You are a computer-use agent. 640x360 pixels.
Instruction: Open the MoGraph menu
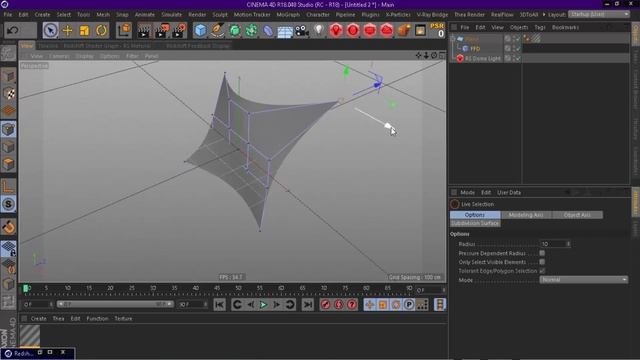[288, 14]
